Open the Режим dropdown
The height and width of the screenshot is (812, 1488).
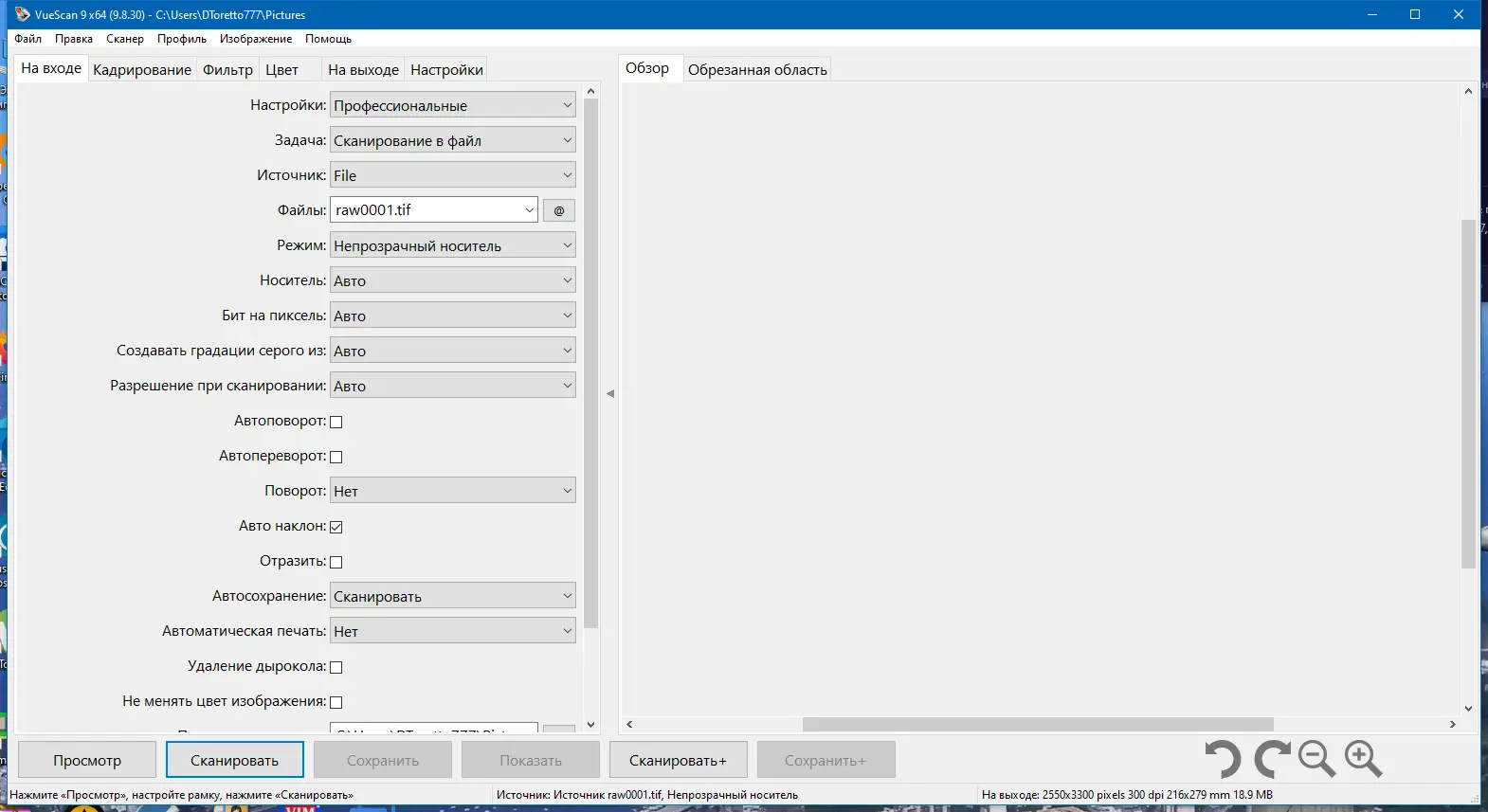coord(453,245)
